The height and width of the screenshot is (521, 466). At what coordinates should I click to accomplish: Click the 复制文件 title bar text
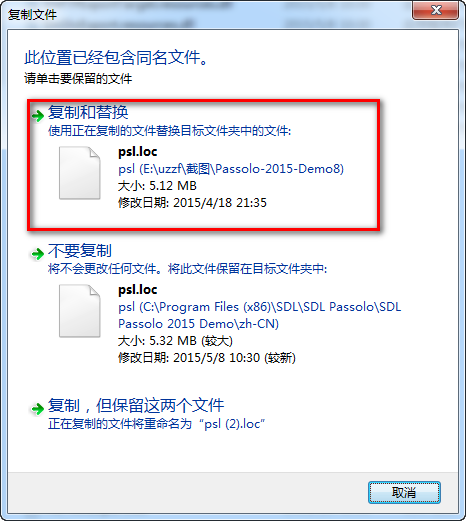pyautogui.click(x=32, y=15)
